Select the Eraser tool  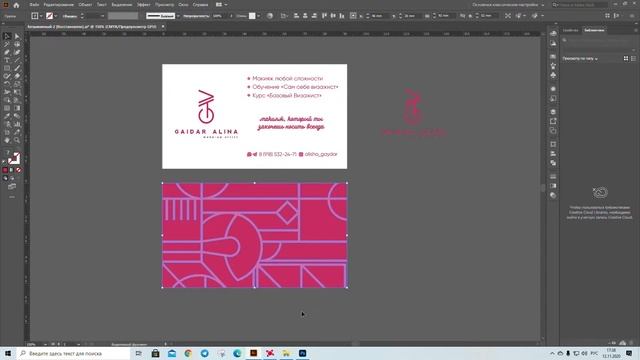(x=17, y=76)
